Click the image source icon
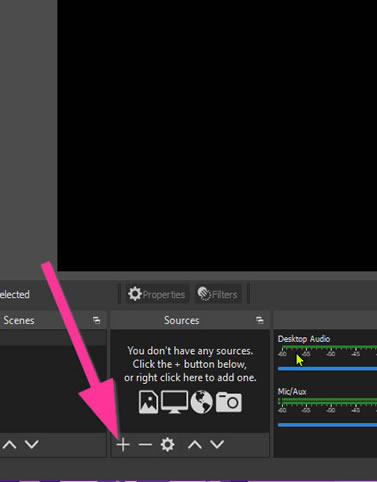The height and width of the screenshot is (482, 377). click(148, 402)
